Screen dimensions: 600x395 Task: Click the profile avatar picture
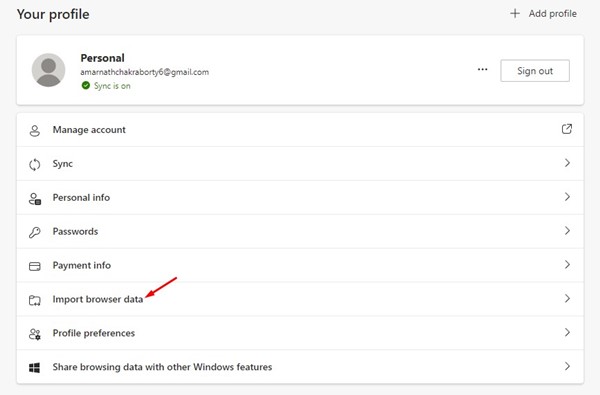(x=48, y=70)
